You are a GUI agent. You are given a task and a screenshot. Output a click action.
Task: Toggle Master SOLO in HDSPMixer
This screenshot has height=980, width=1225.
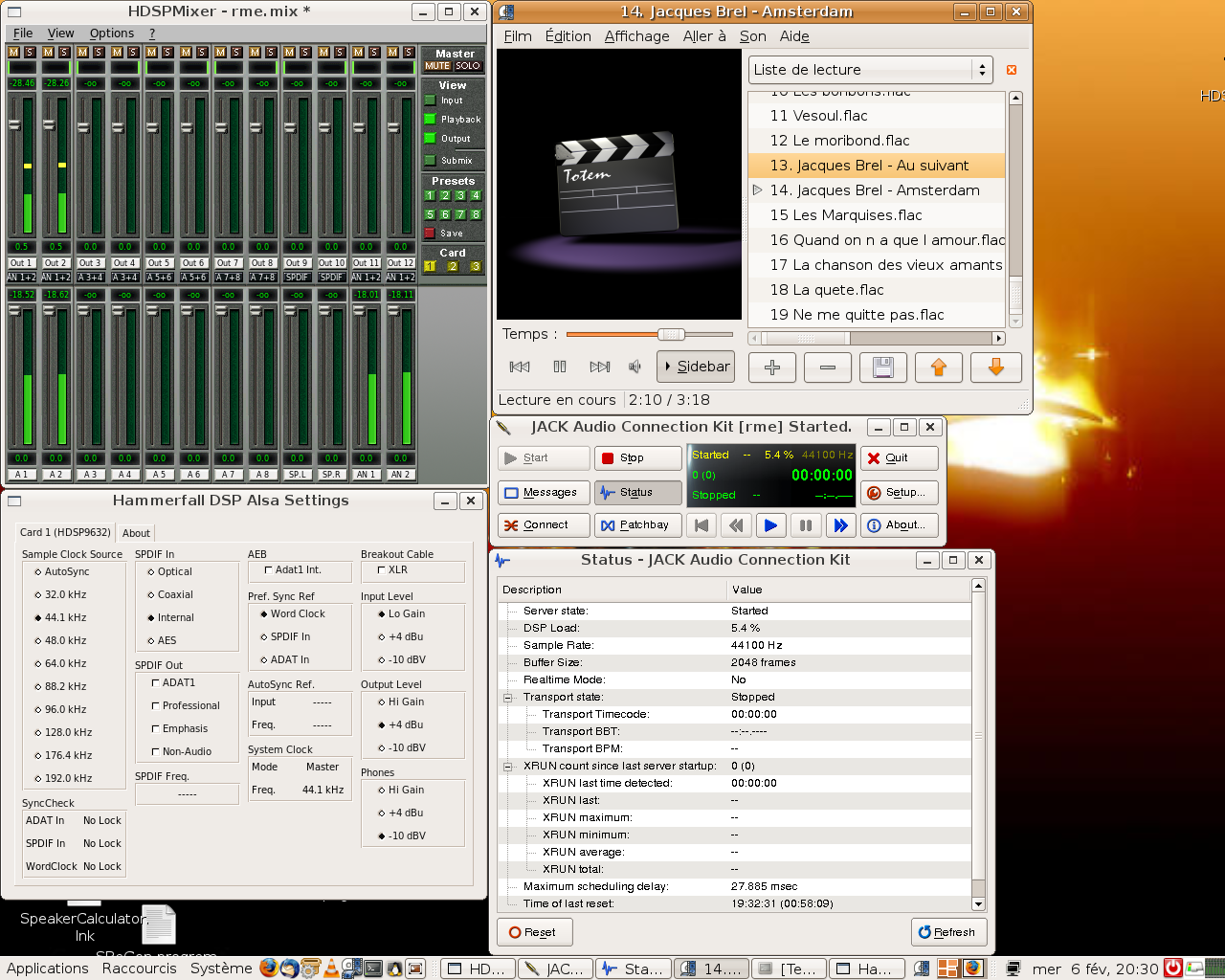coord(468,66)
